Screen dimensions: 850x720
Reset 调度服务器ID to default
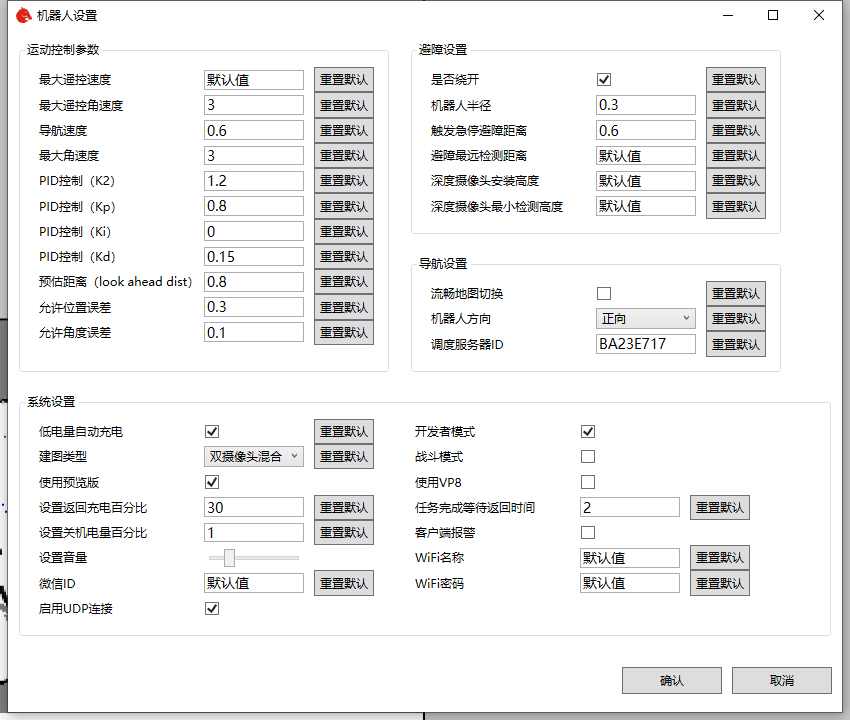tap(735, 344)
